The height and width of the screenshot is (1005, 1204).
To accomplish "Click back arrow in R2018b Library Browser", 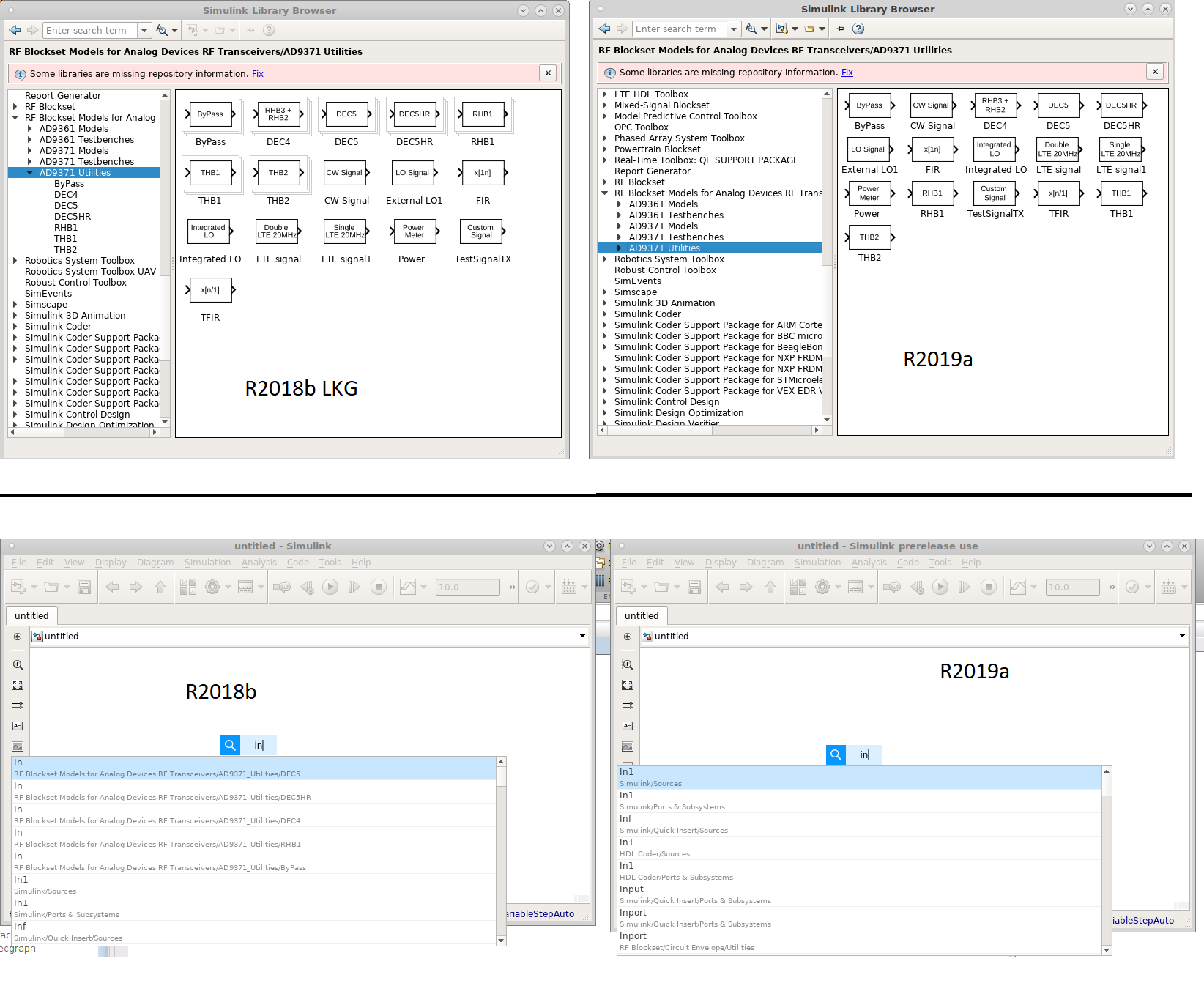I will [15, 30].
